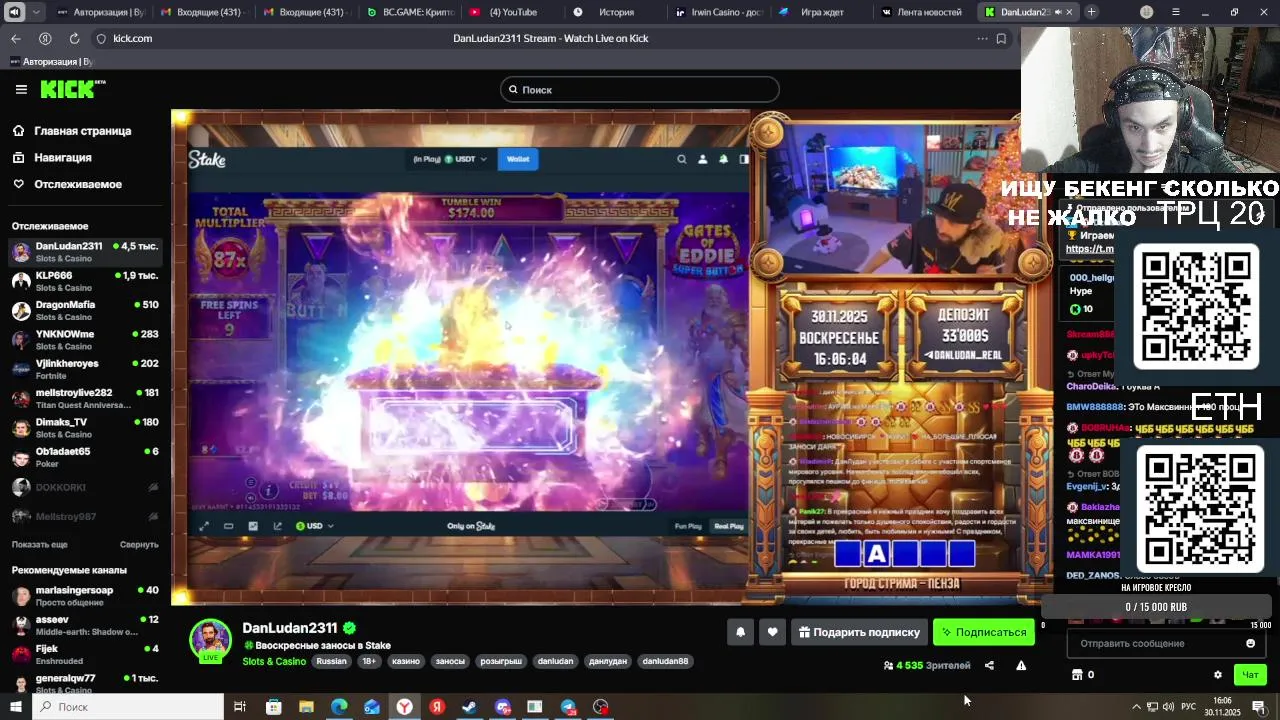Open offline DOKKORKI channel
The image size is (1280, 720).
pos(85,487)
